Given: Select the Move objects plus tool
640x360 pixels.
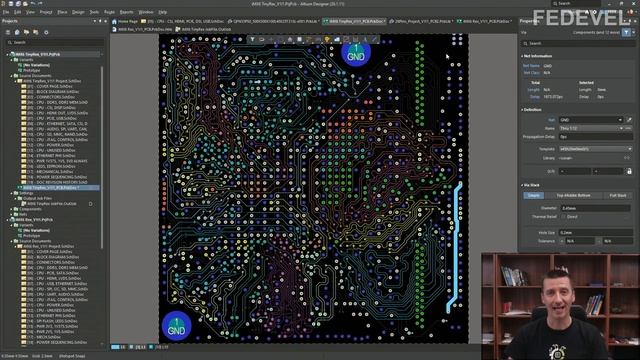Looking at the screenshot, I should (x=271, y=40).
